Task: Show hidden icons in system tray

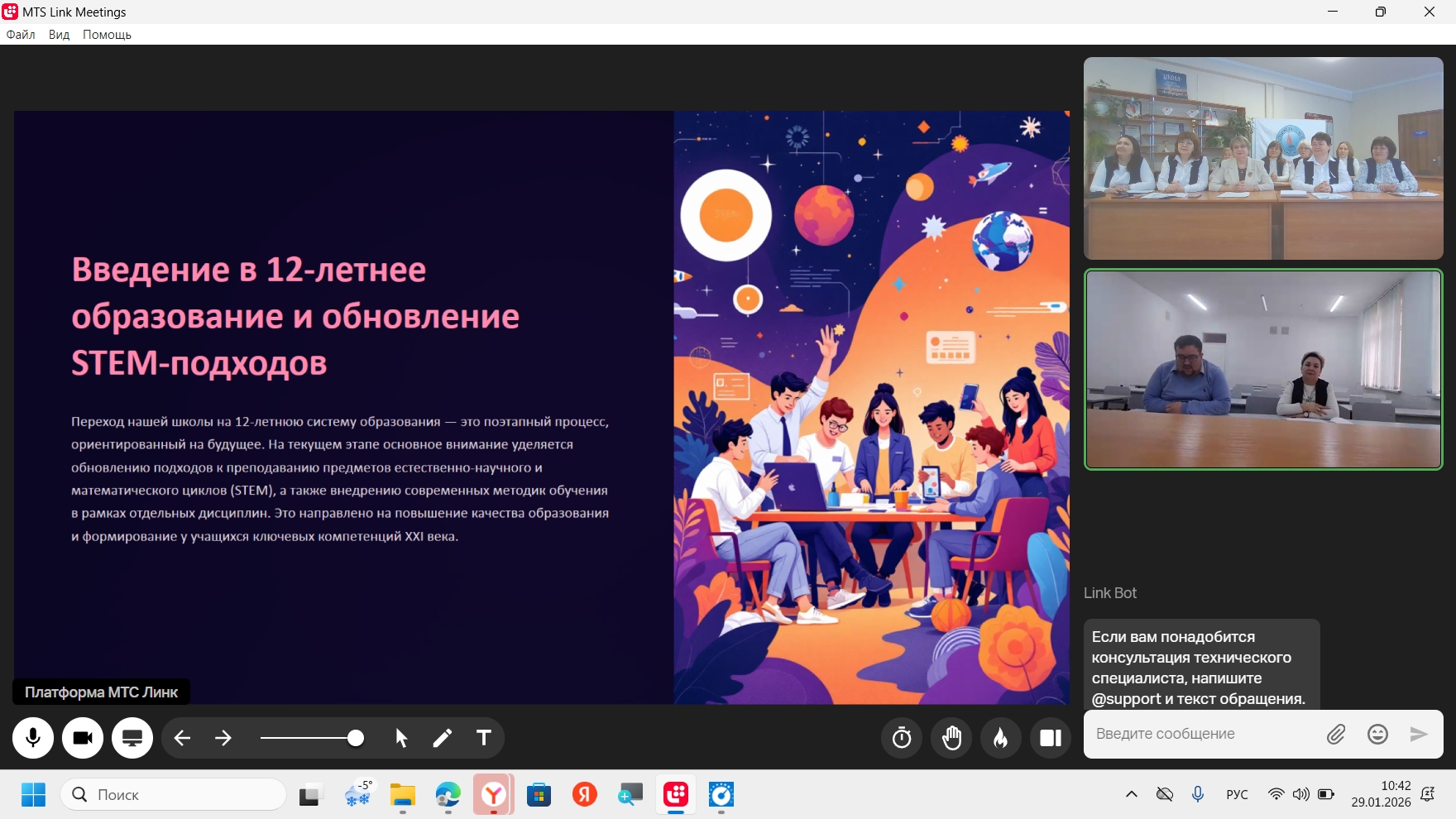Action: pos(1131,794)
